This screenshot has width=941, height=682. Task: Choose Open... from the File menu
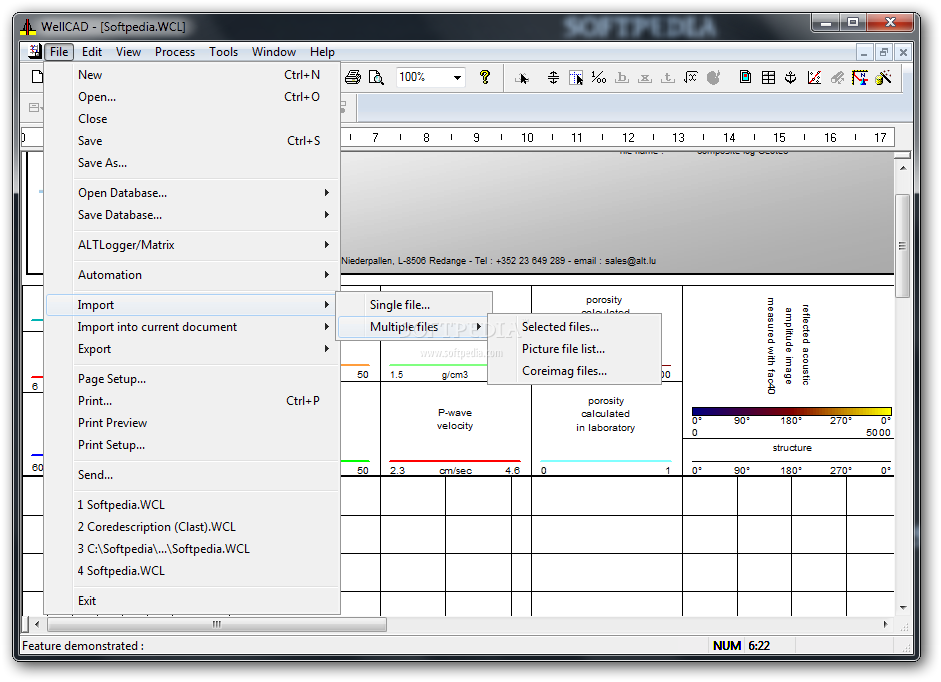pyautogui.click(x=193, y=97)
